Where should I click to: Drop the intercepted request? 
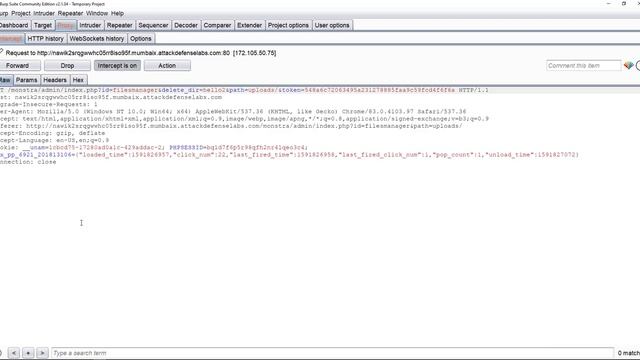click(x=67, y=66)
